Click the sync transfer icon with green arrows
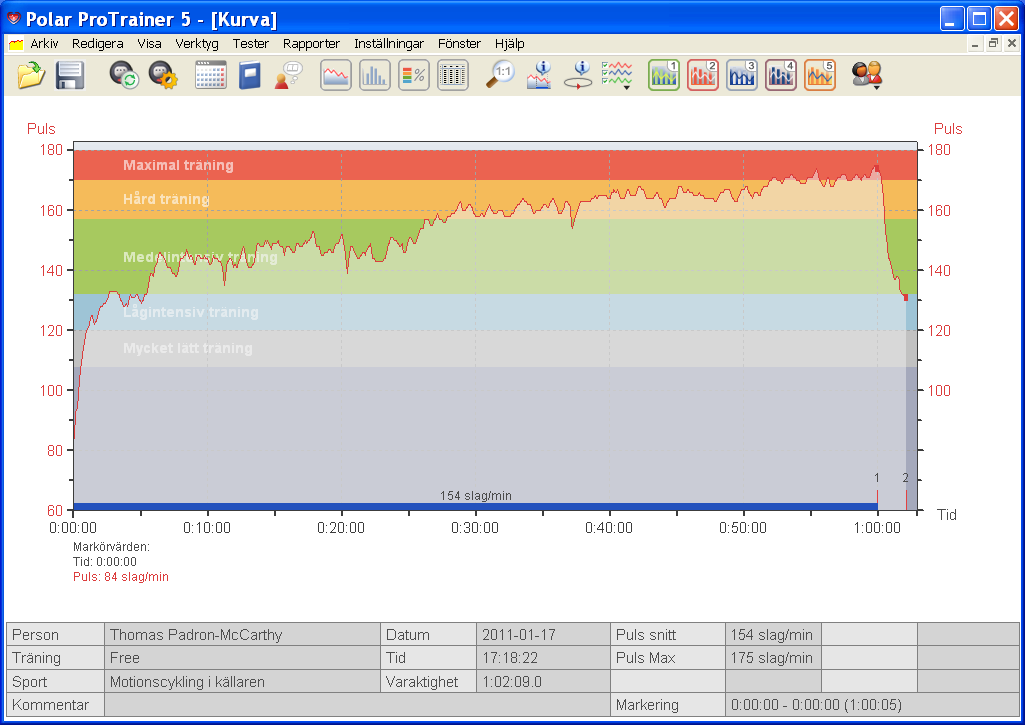This screenshot has height=725, width=1025. 124,75
